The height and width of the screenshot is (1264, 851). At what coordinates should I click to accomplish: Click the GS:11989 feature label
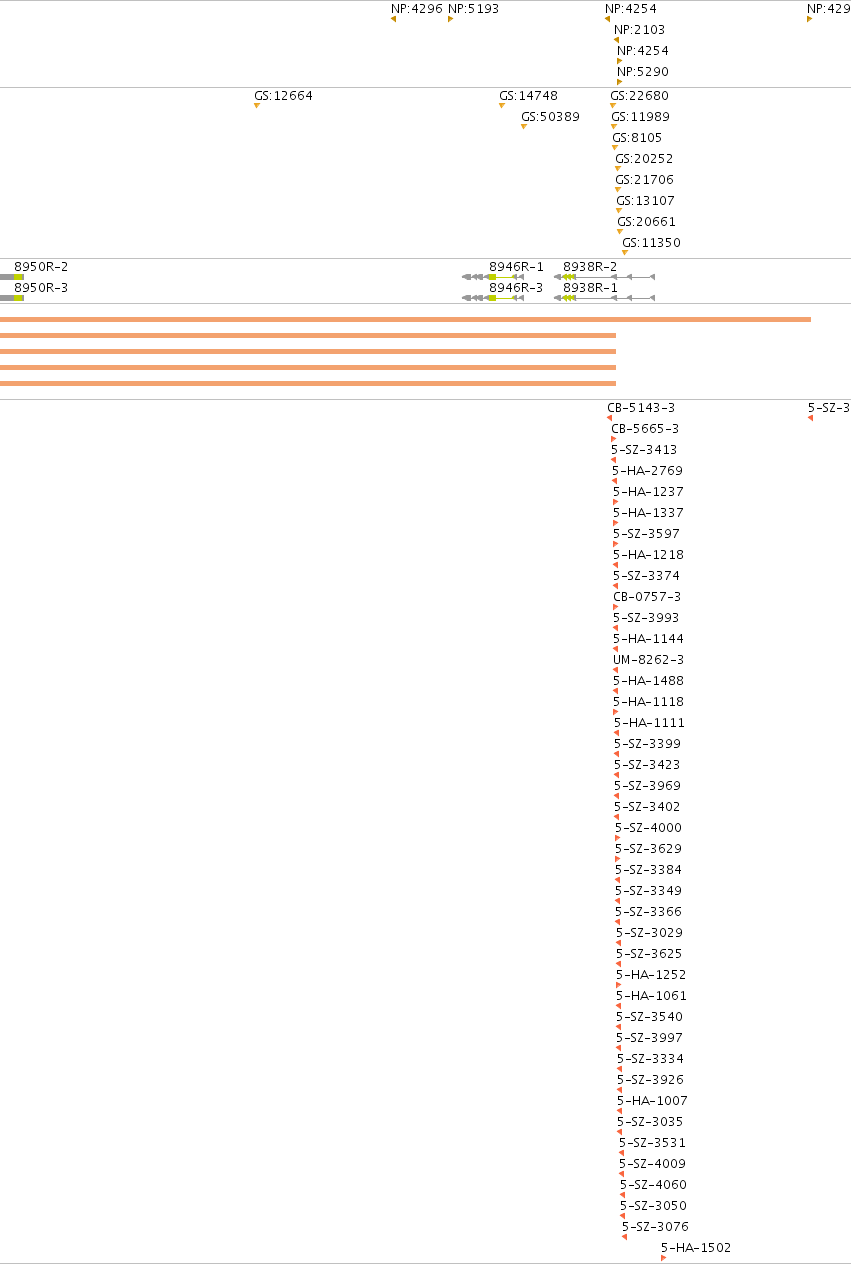(x=640, y=117)
